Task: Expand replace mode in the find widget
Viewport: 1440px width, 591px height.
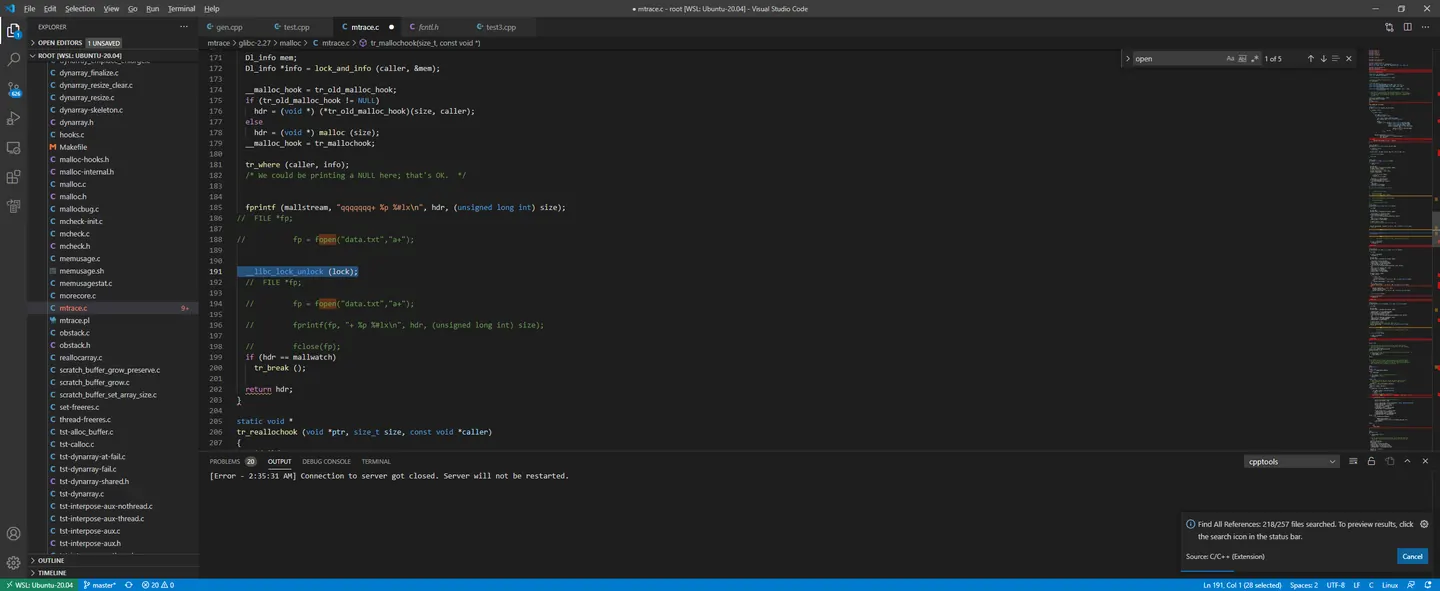Action: (1127, 59)
